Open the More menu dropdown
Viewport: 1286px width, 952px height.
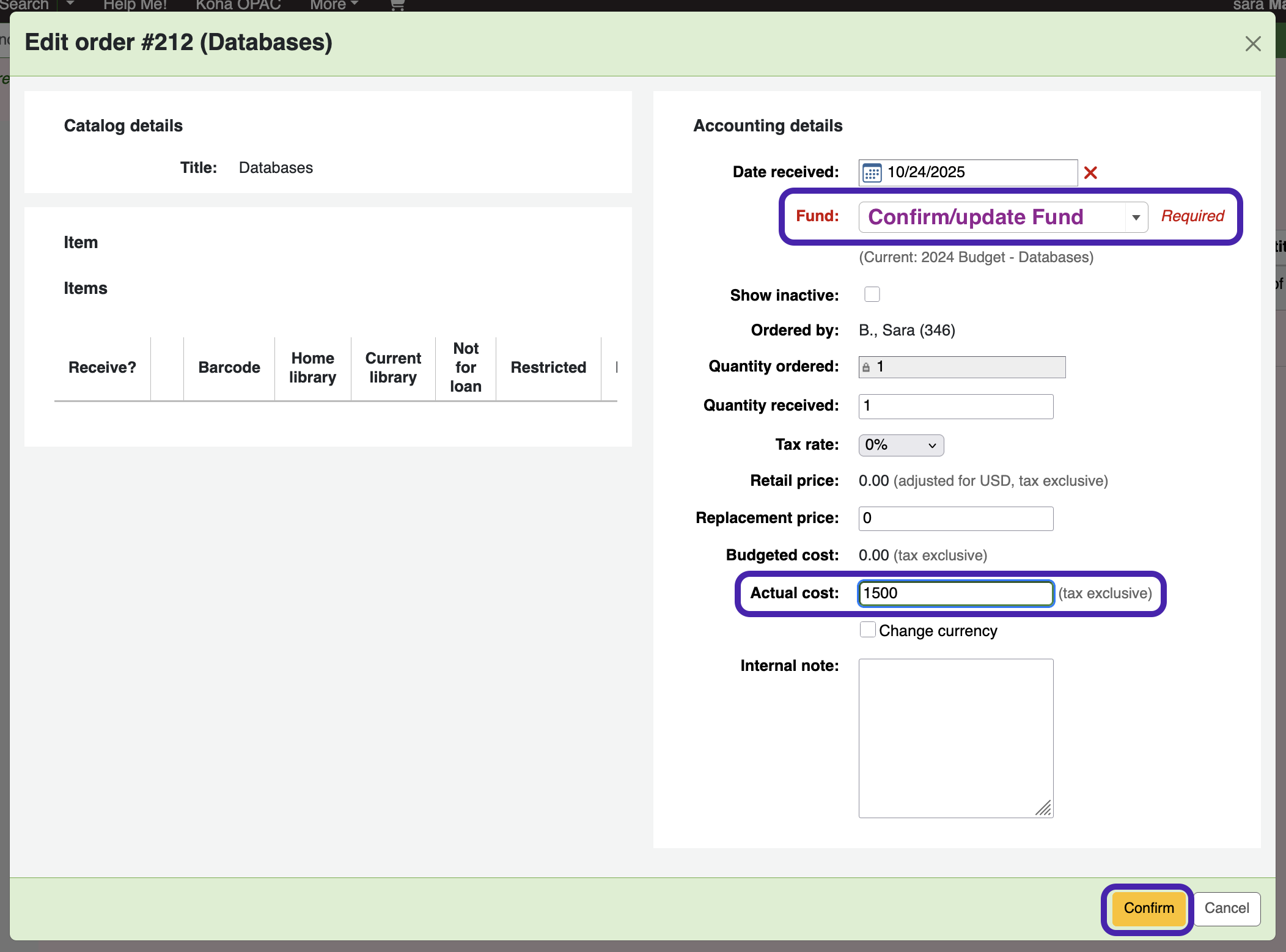(x=333, y=5)
